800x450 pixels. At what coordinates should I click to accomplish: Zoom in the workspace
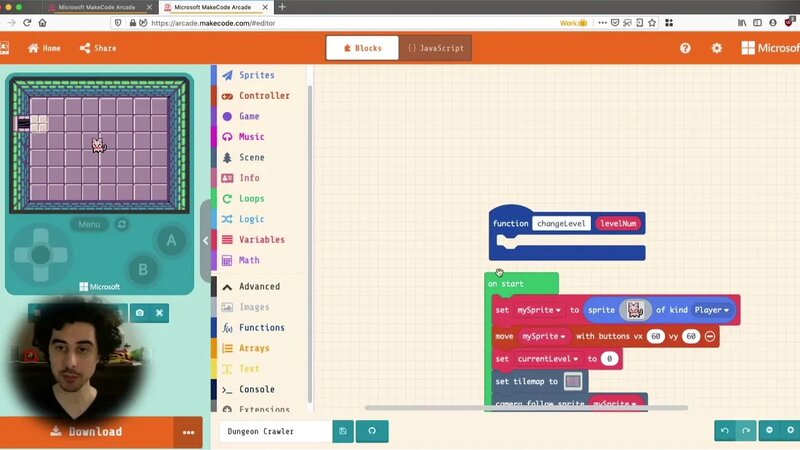790,430
